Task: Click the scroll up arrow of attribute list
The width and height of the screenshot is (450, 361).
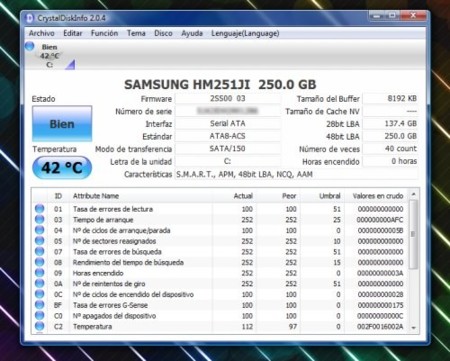Action: tap(413, 194)
